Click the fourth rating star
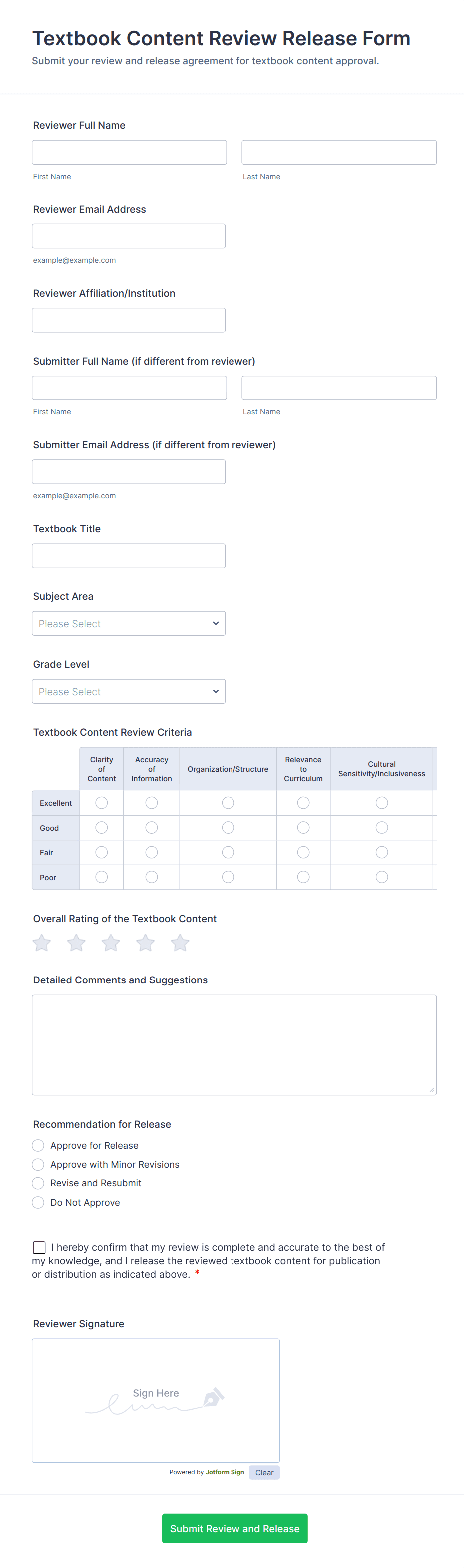 pos(146,943)
